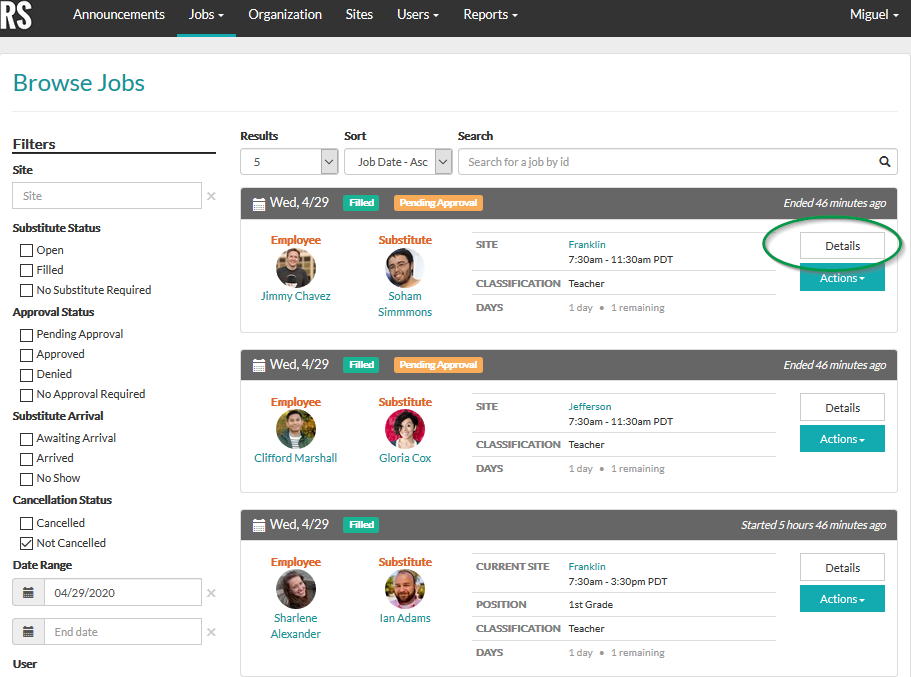This screenshot has width=911, height=677.
Task: Click Sharlene Alexander's profile photo
Action: 296,589
